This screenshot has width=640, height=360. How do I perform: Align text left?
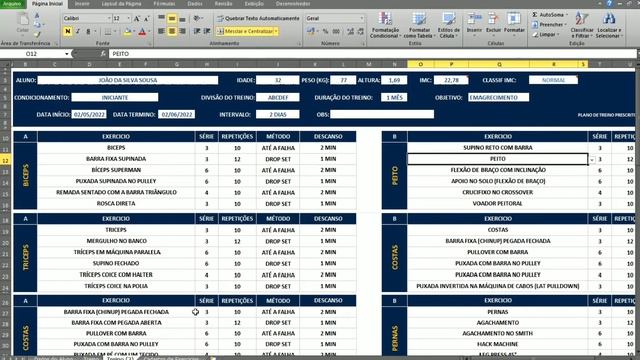tap(162, 31)
